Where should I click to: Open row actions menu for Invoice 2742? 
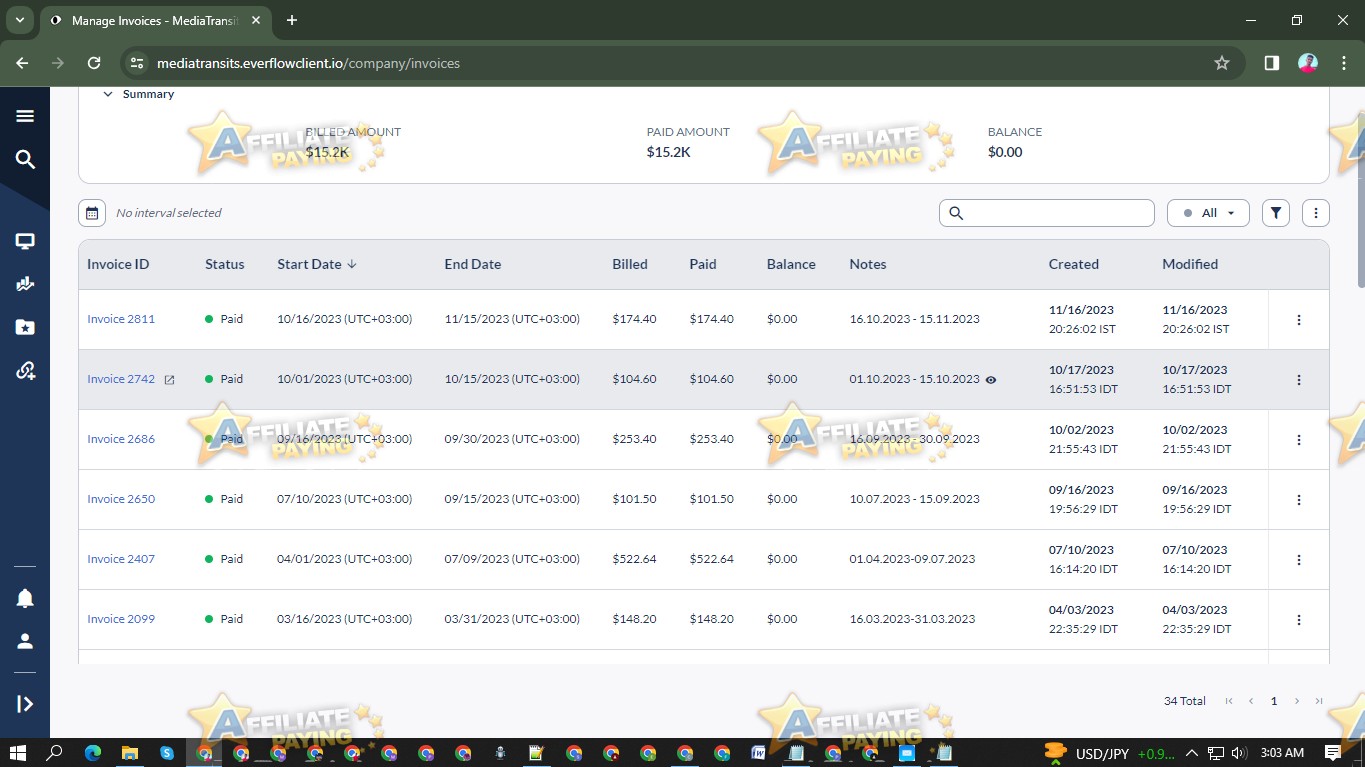click(1299, 380)
